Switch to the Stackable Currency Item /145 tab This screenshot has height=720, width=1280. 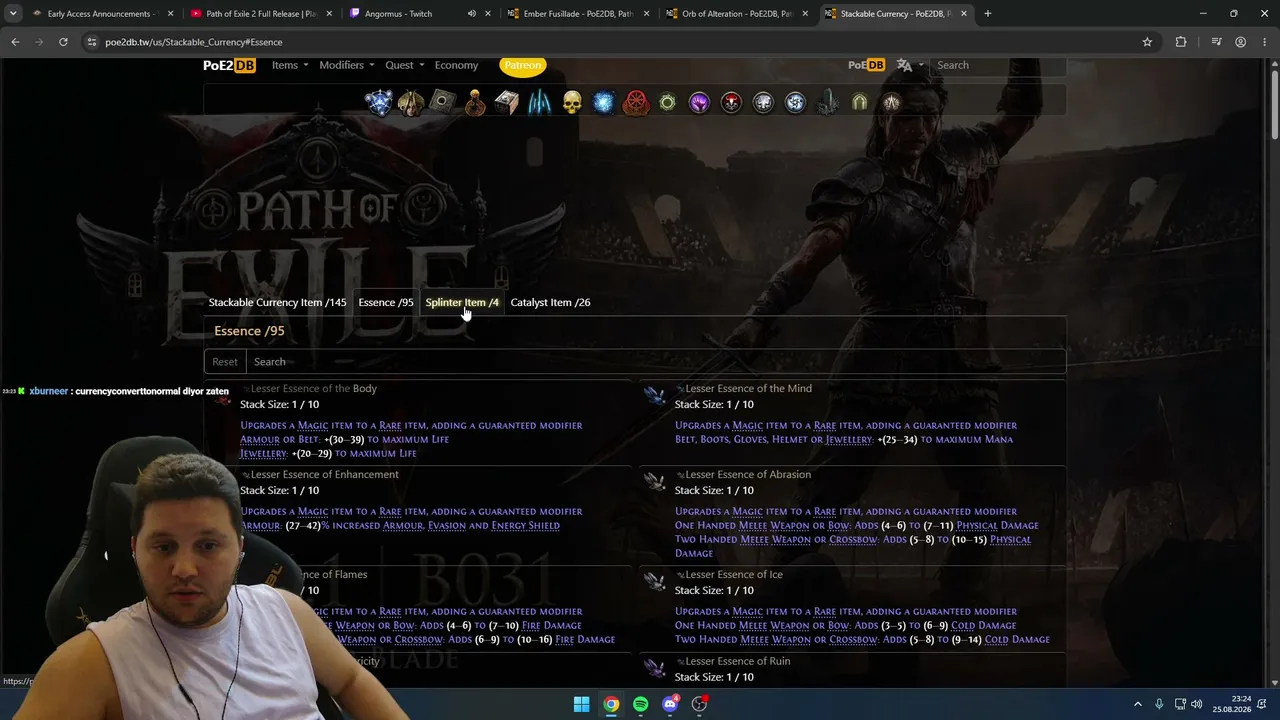point(278,302)
